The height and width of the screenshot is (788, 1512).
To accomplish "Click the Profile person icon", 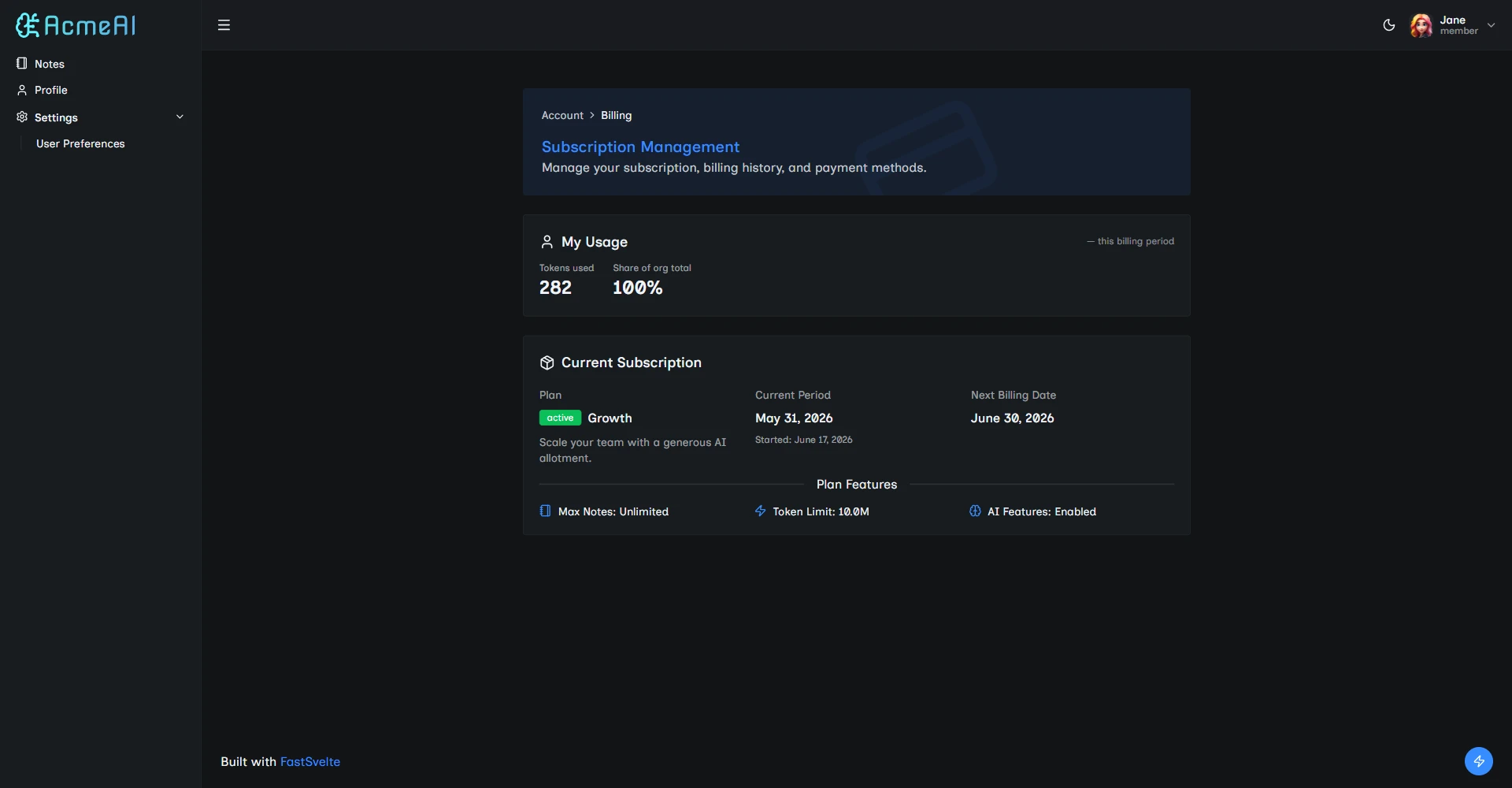I will pos(22,90).
